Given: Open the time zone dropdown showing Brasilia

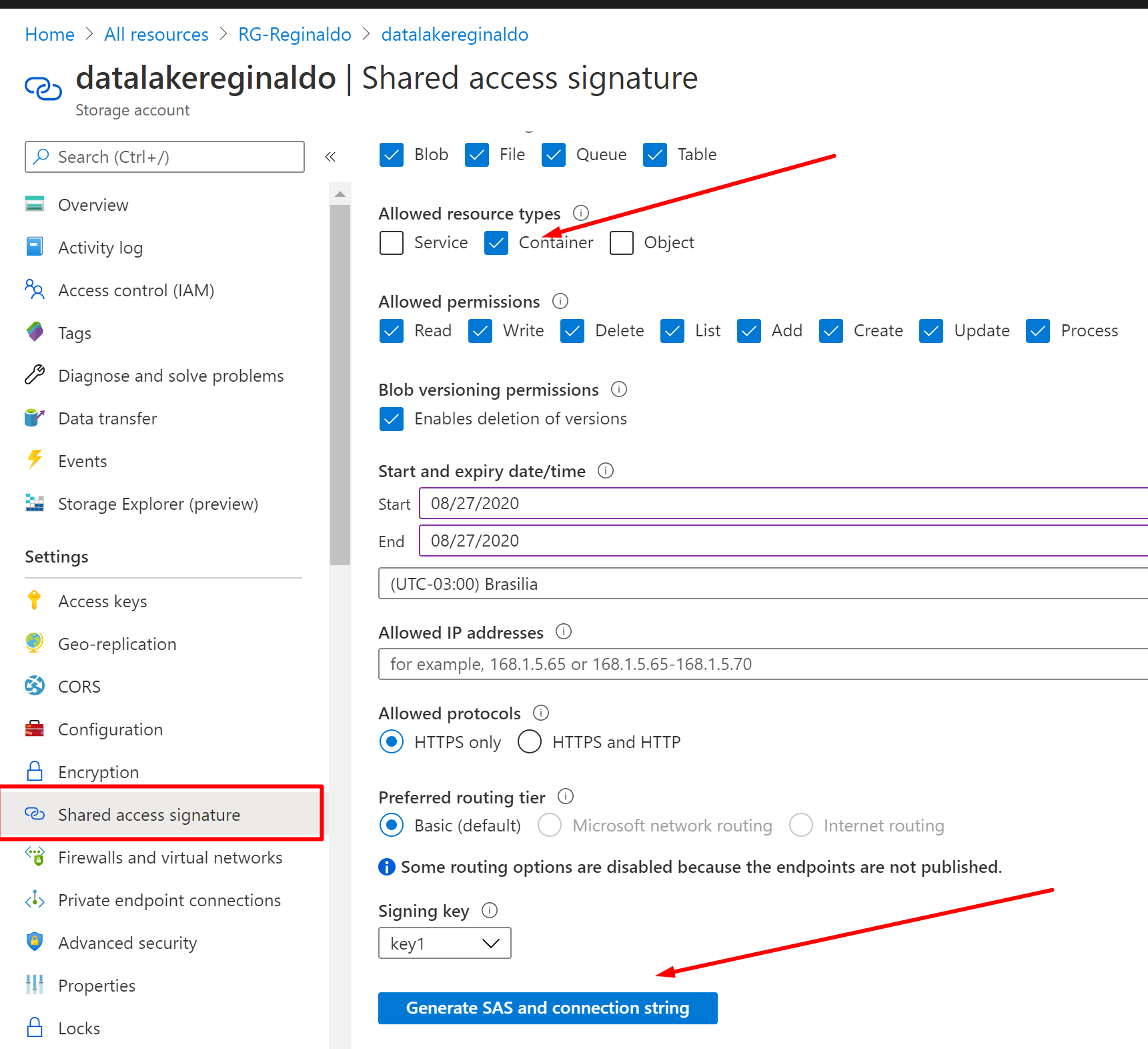Looking at the screenshot, I should pyautogui.click(x=763, y=583).
